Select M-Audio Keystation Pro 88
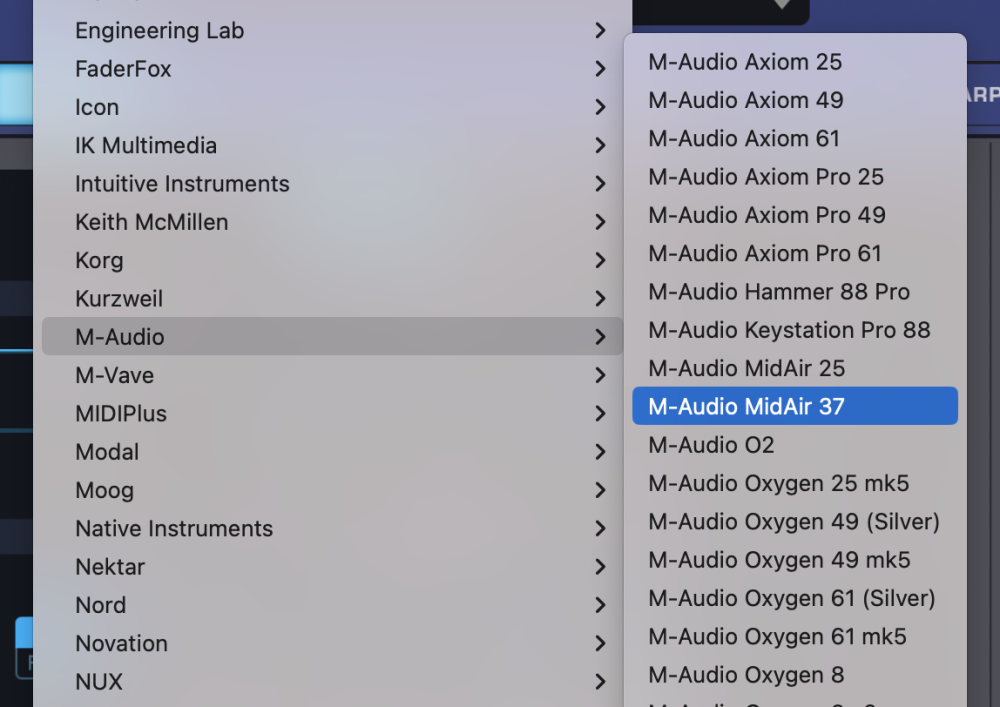This screenshot has width=1000, height=707. coord(789,330)
